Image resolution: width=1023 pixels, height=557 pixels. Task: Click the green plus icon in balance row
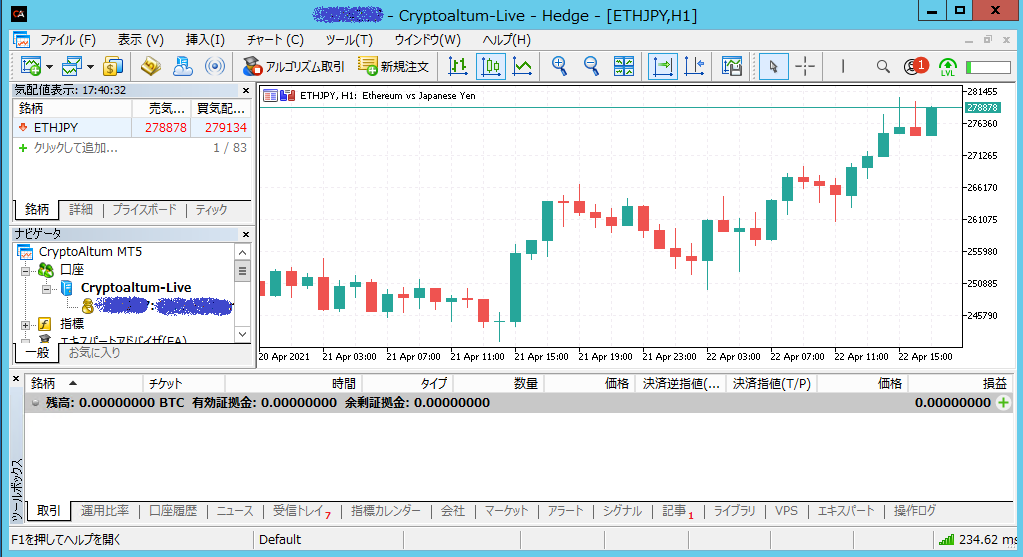pyautogui.click(x=1003, y=402)
